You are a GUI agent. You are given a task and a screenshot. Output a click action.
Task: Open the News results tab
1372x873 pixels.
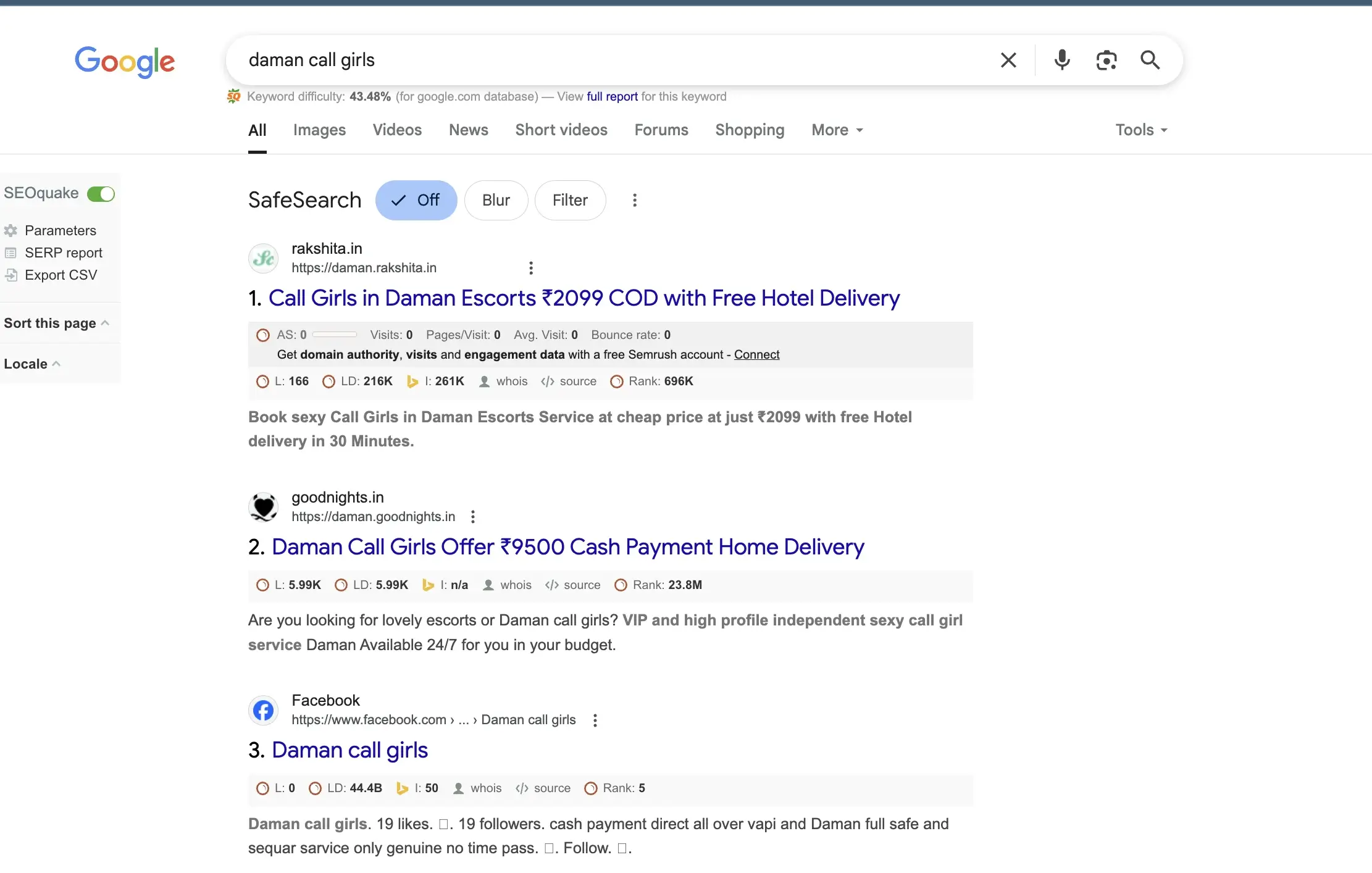tap(468, 130)
